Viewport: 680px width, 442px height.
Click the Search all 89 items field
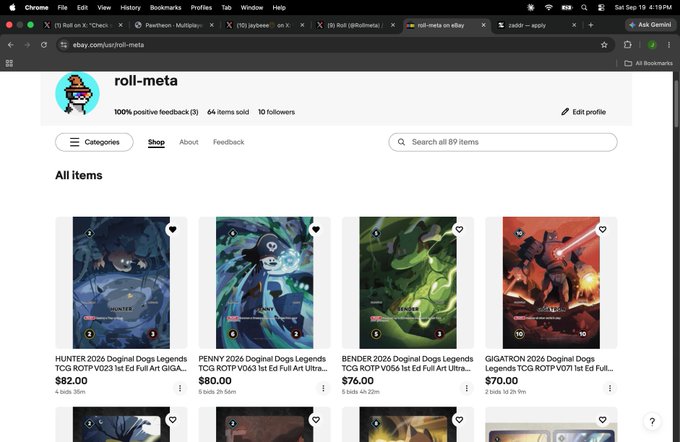(x=503, y=142)
